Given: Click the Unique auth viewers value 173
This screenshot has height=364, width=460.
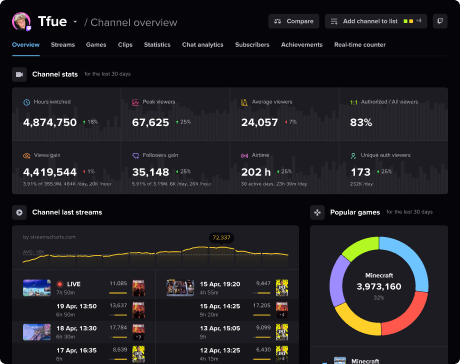Looking at the screenshot, I should click(360, 172).
